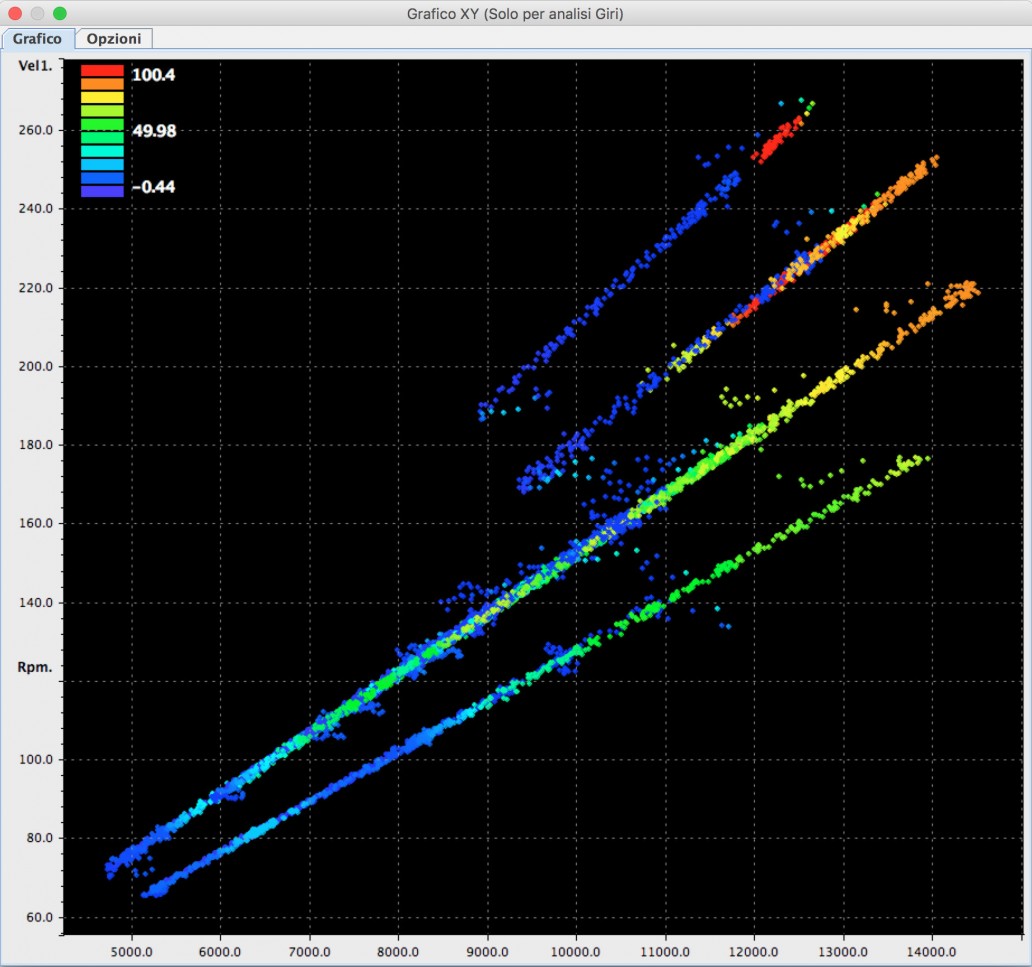Click the red close window button
Image resolution: width=1032 pixels, height=967 pixels.
pyautogui.click(x=15, y=14)
